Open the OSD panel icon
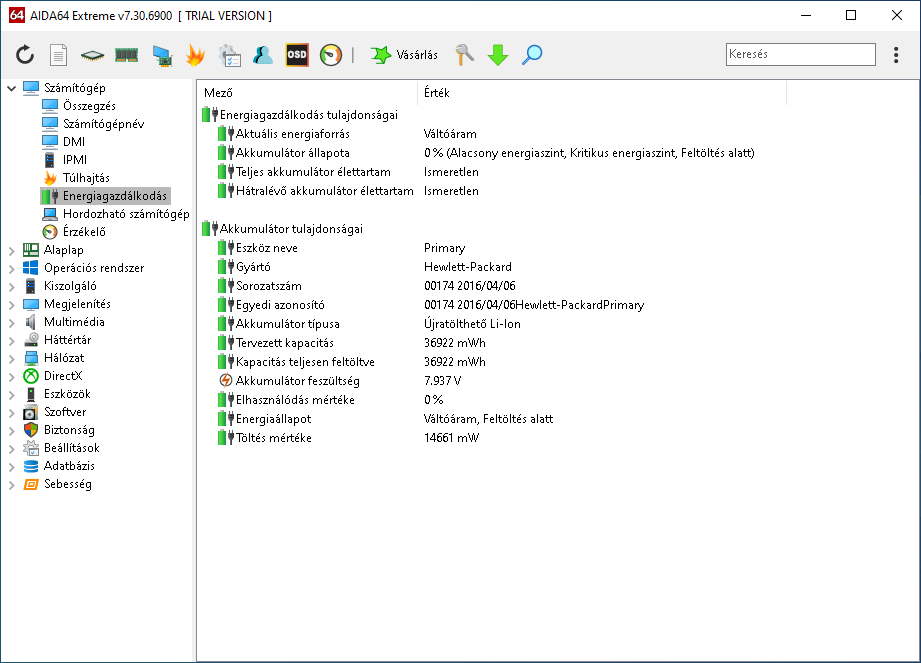 coord(297,55)
